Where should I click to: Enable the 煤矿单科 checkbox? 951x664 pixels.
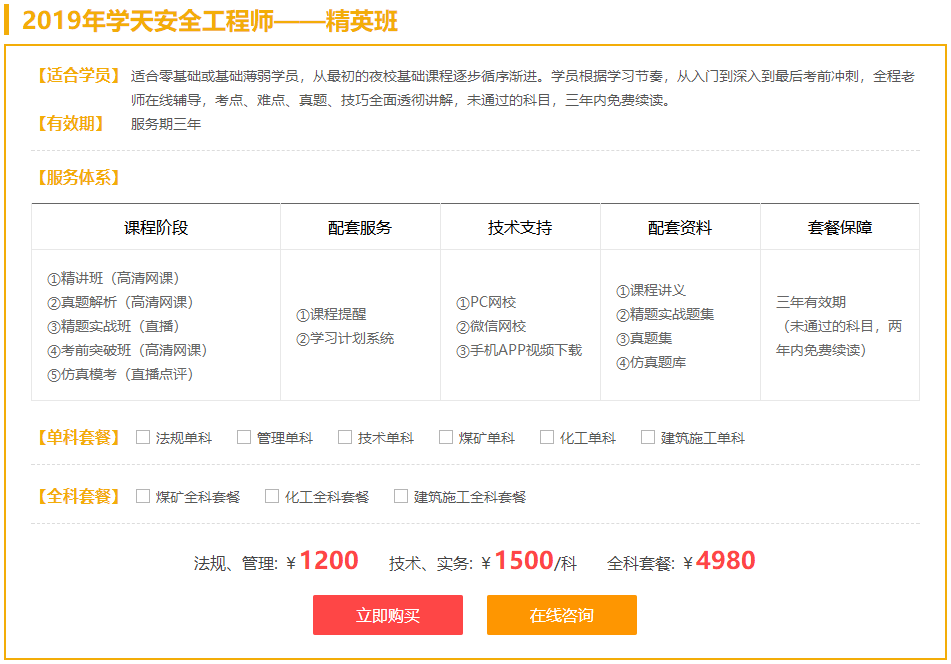coord(446,437)
